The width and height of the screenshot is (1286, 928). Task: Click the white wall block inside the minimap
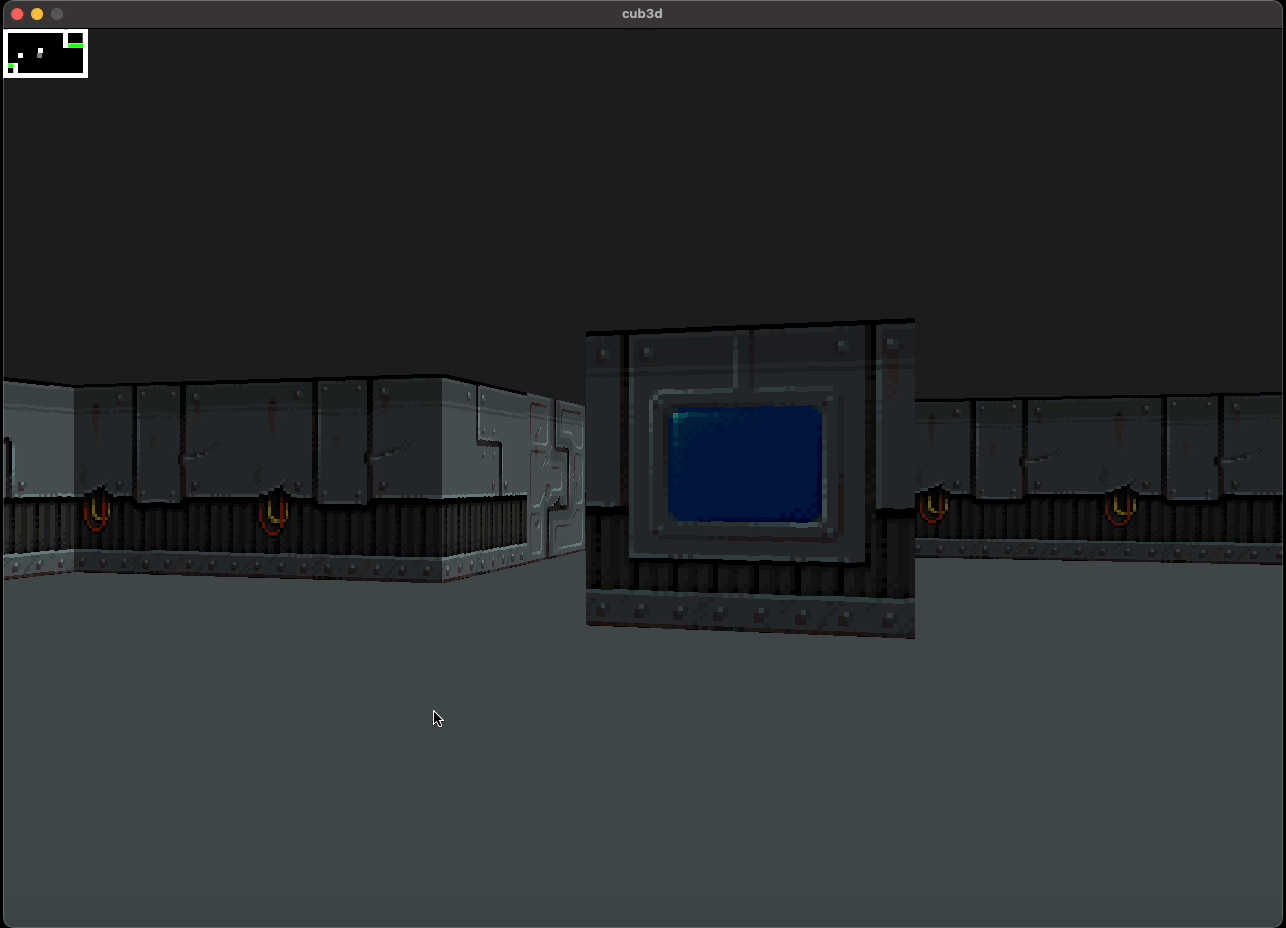coord(21,56)
